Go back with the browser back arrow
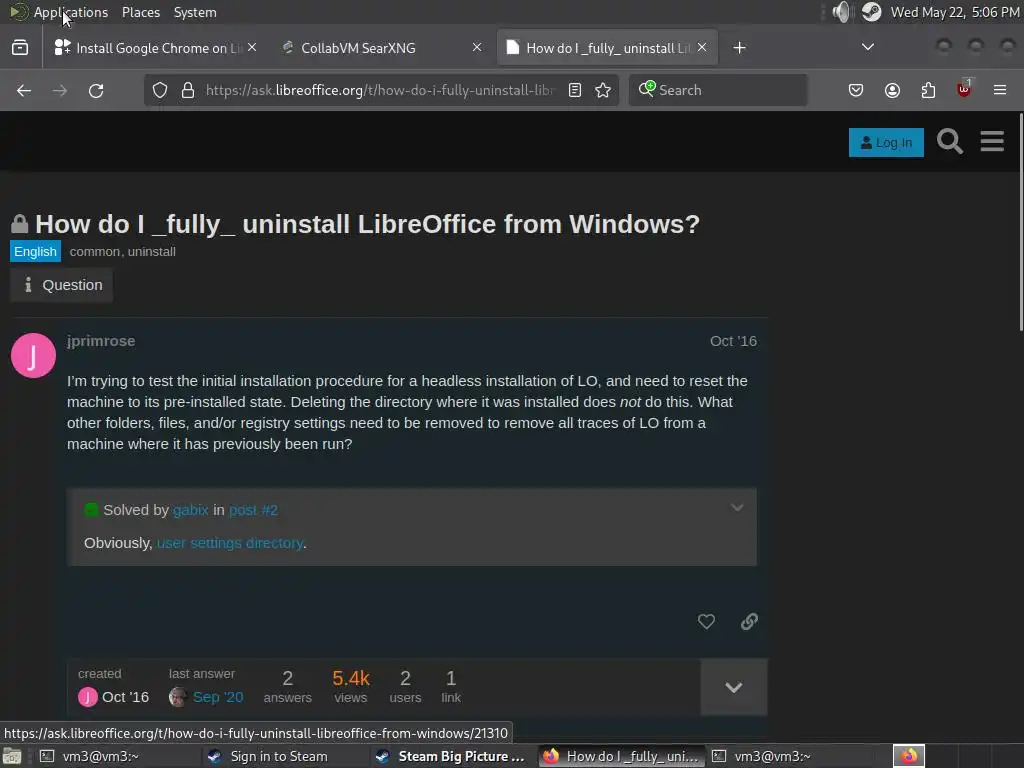The width and height of the screenshot is (1024, 768). pyautogui.click(x=24, y=91)
